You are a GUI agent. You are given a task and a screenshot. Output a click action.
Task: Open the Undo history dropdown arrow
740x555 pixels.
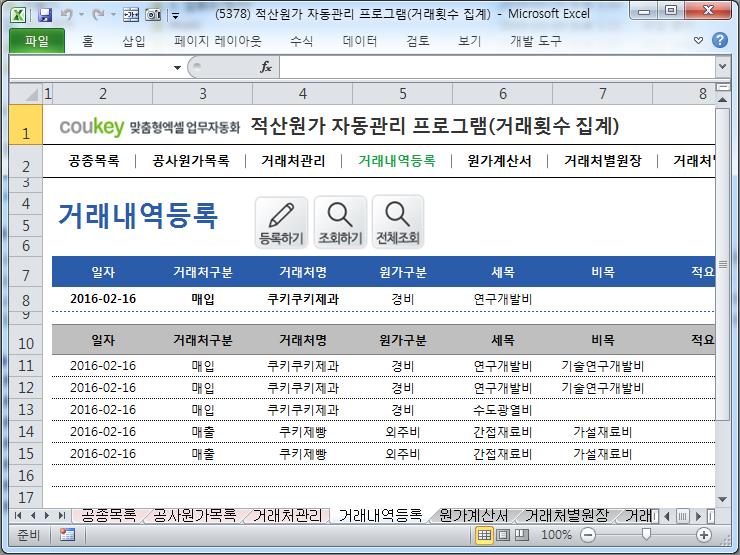[x=81, y=15]
